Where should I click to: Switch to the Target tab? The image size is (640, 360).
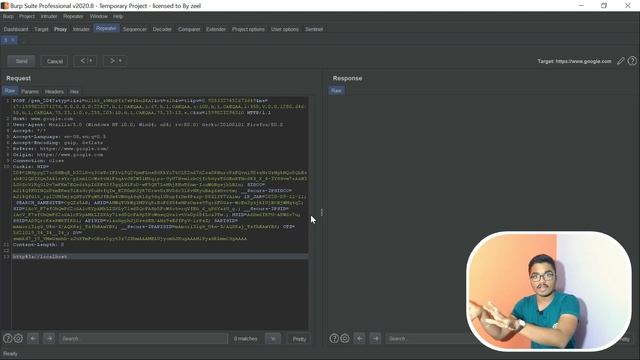[41, 29]
